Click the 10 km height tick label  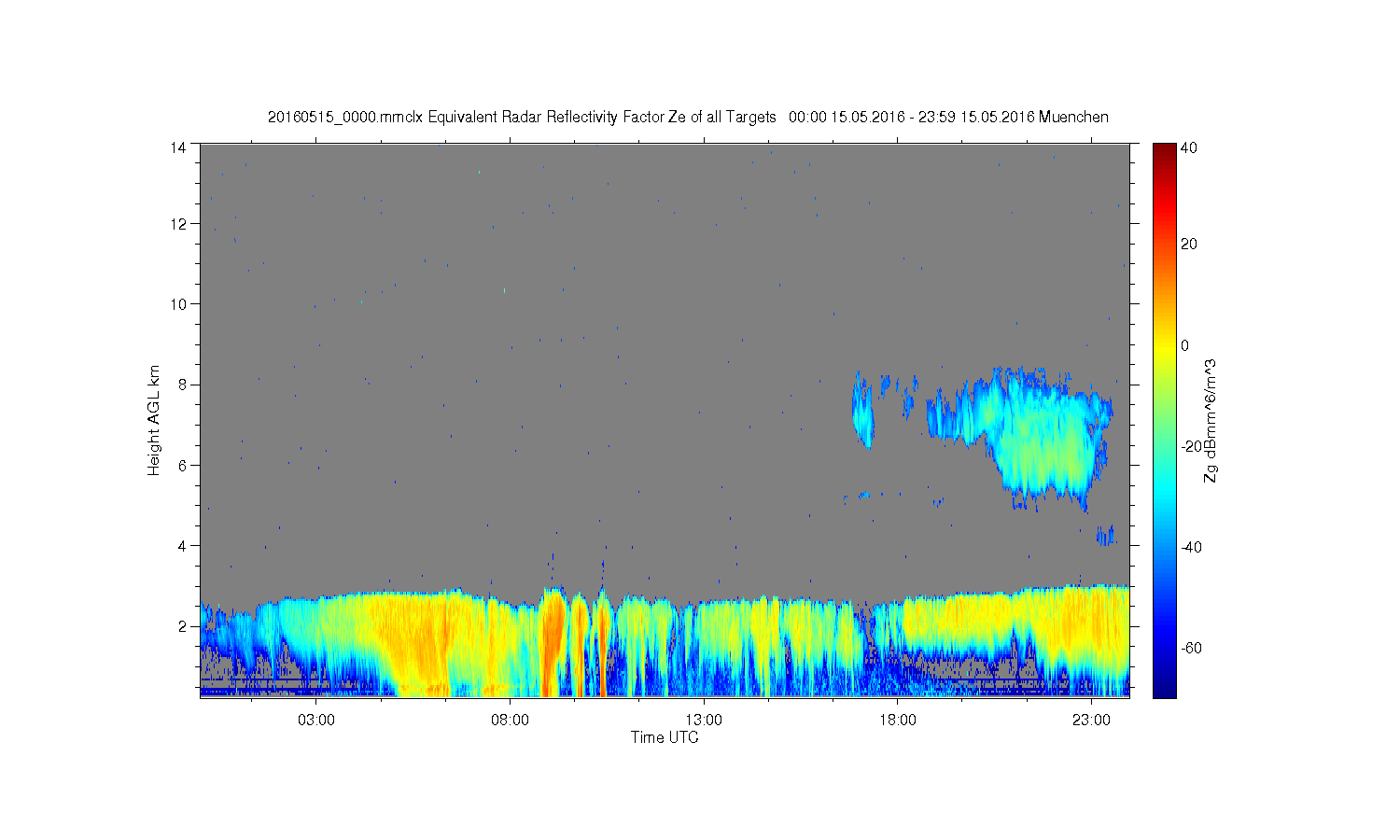[178, 303]
